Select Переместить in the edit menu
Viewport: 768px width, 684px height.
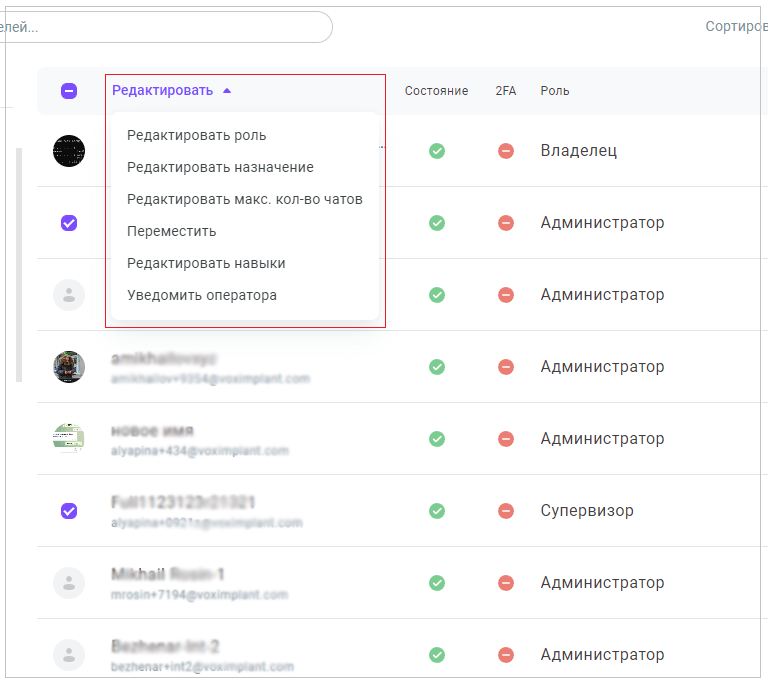pos(171,231)
